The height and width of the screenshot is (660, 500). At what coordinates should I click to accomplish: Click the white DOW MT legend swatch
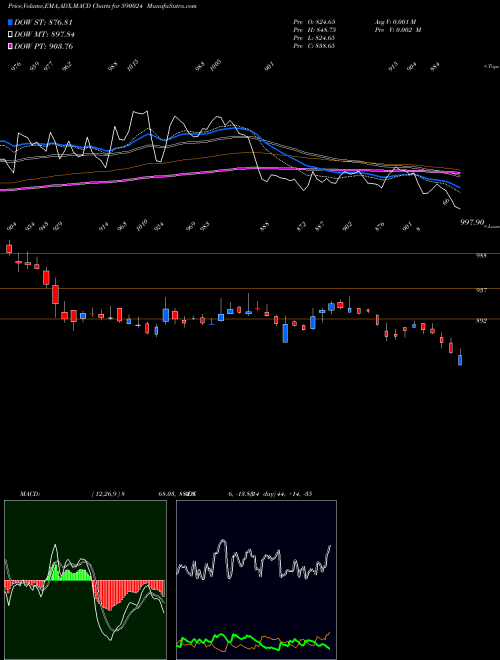point(11,34)
